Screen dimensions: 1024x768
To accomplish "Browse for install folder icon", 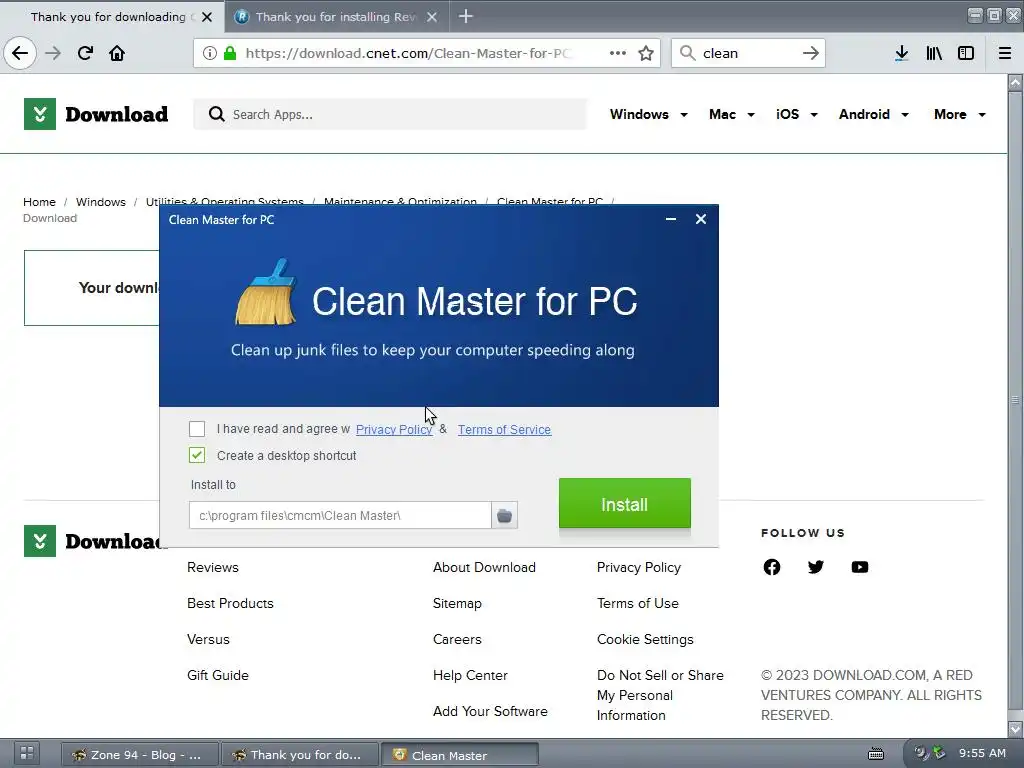I will [504, 515].
